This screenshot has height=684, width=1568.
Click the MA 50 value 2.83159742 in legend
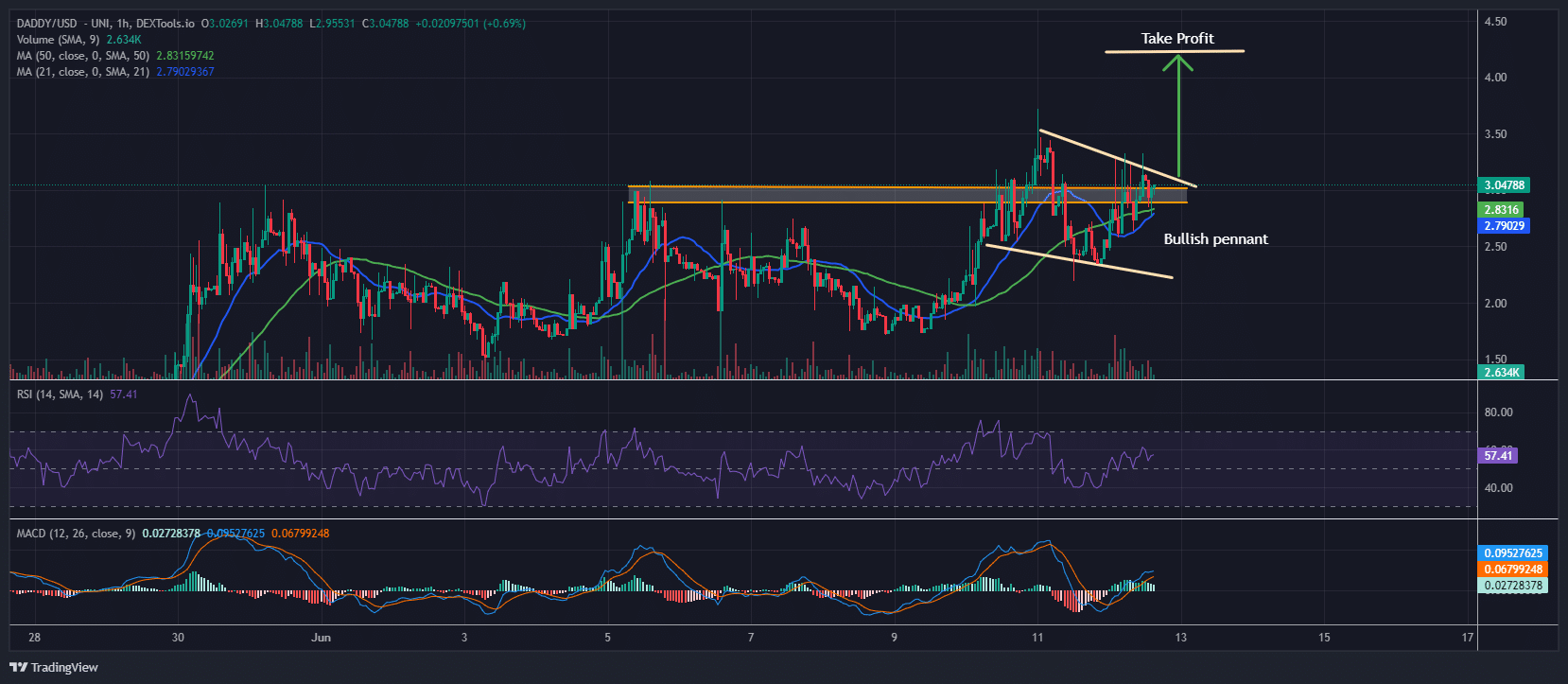click(x=185, y=56)
